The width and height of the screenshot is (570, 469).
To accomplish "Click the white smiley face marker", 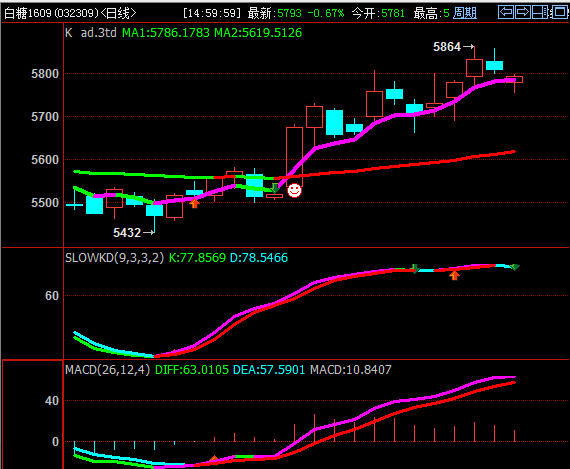I will pos(294,190).
